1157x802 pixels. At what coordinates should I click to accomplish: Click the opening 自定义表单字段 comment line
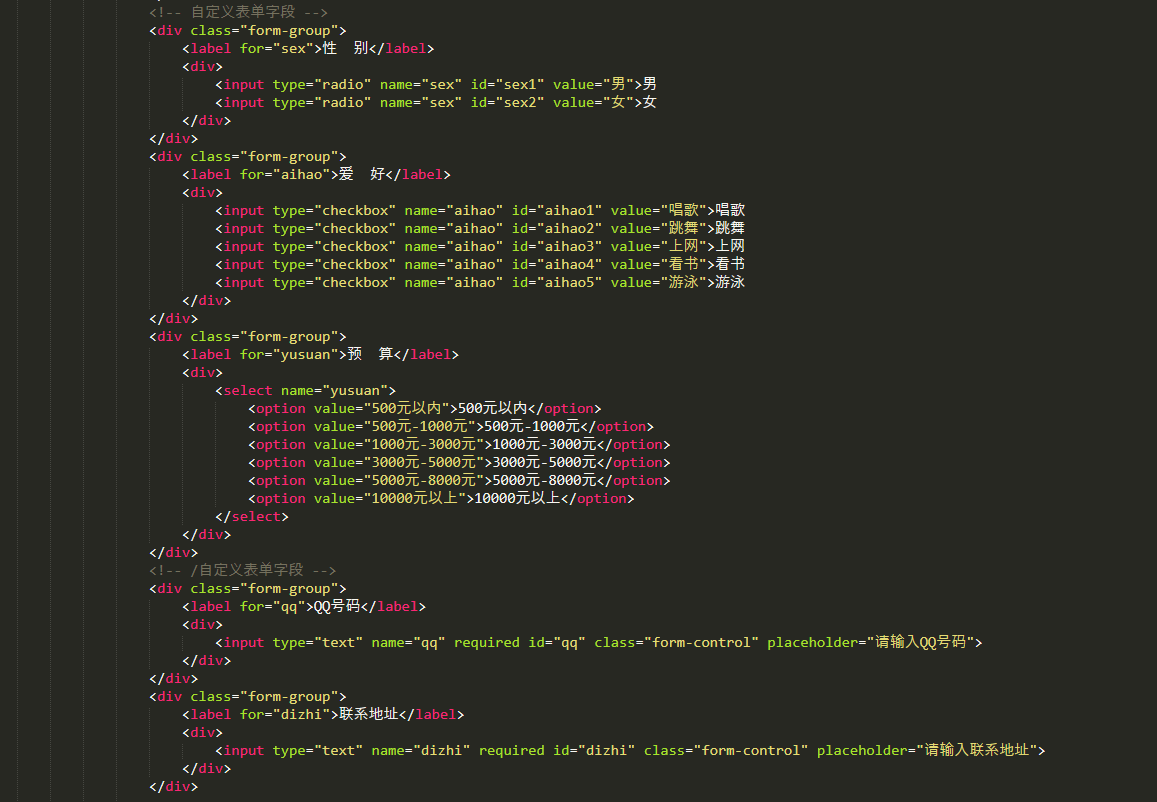tap(238, 12)
